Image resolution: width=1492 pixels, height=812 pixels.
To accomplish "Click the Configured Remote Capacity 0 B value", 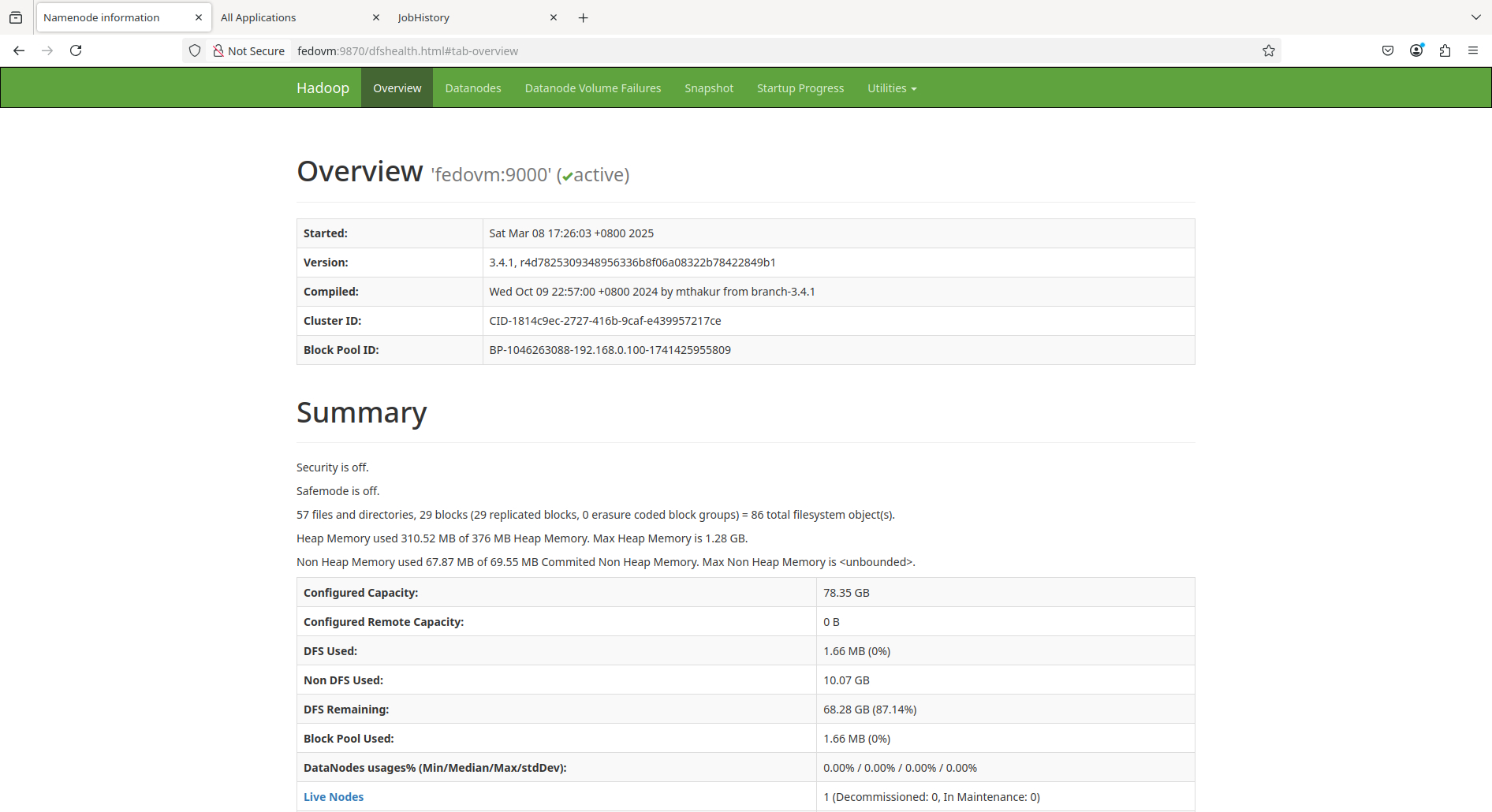I will pos(831,622).
